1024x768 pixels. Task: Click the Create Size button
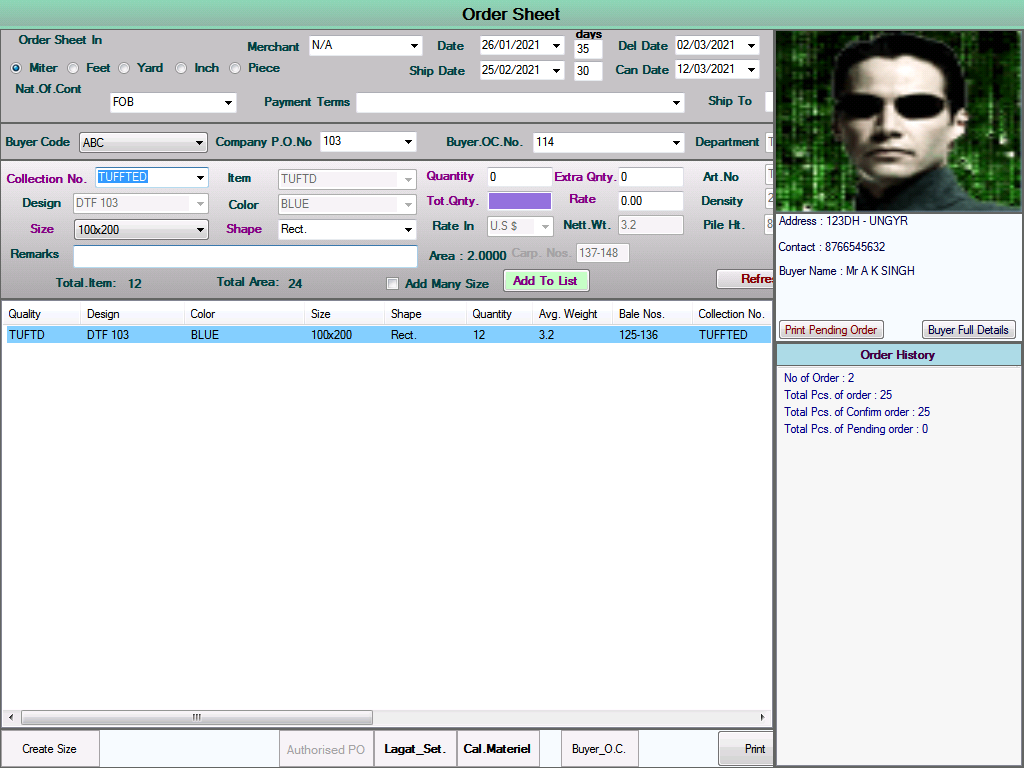coord(50,749)
